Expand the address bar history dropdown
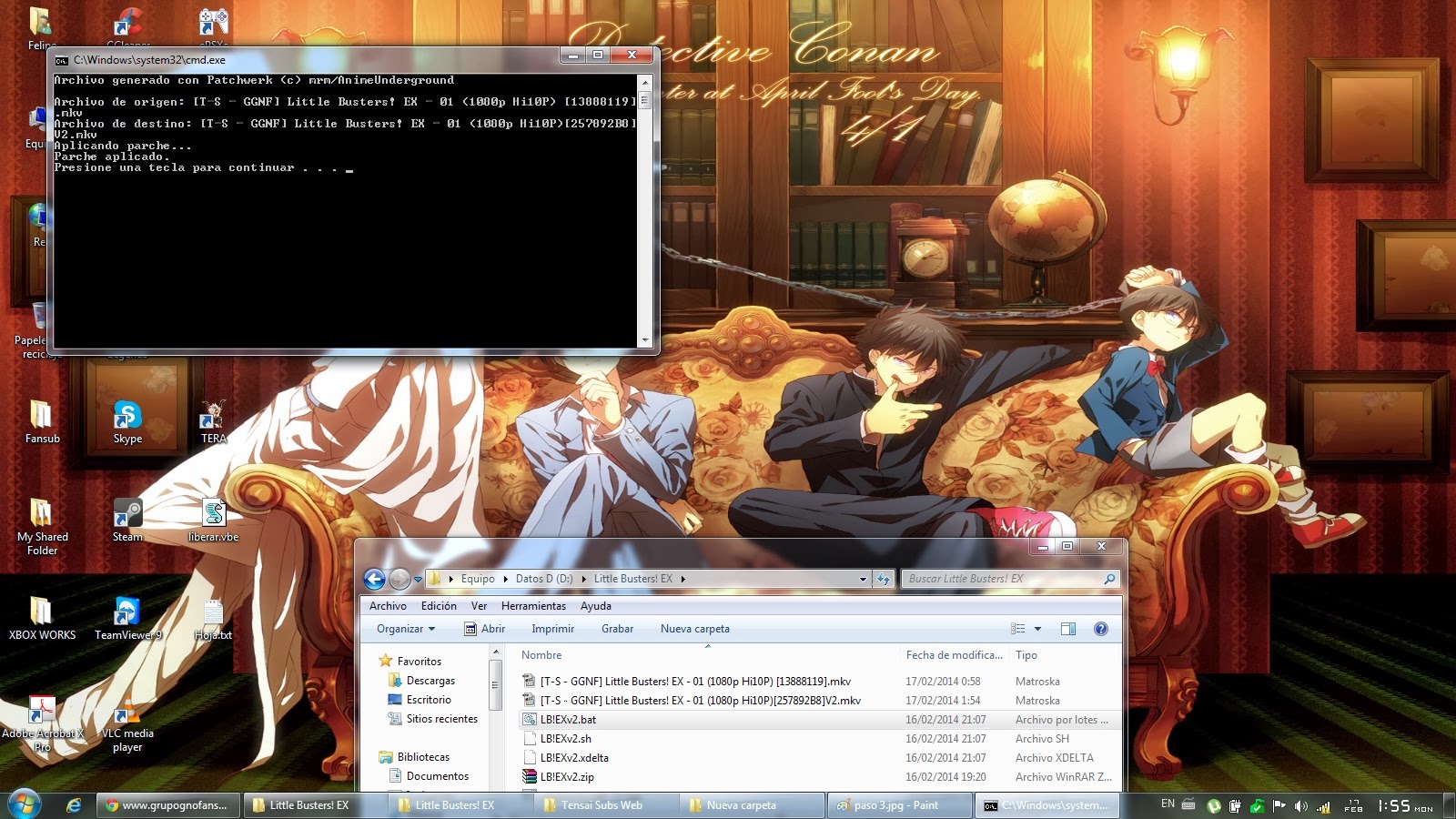This screenshot has width=1456, height=819. 863,579
